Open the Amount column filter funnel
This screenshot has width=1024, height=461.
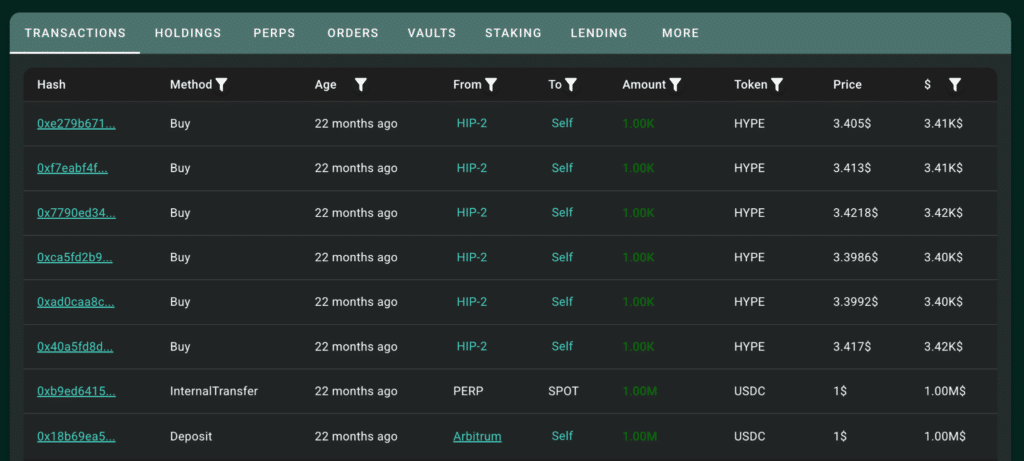(x=675, y=85)
